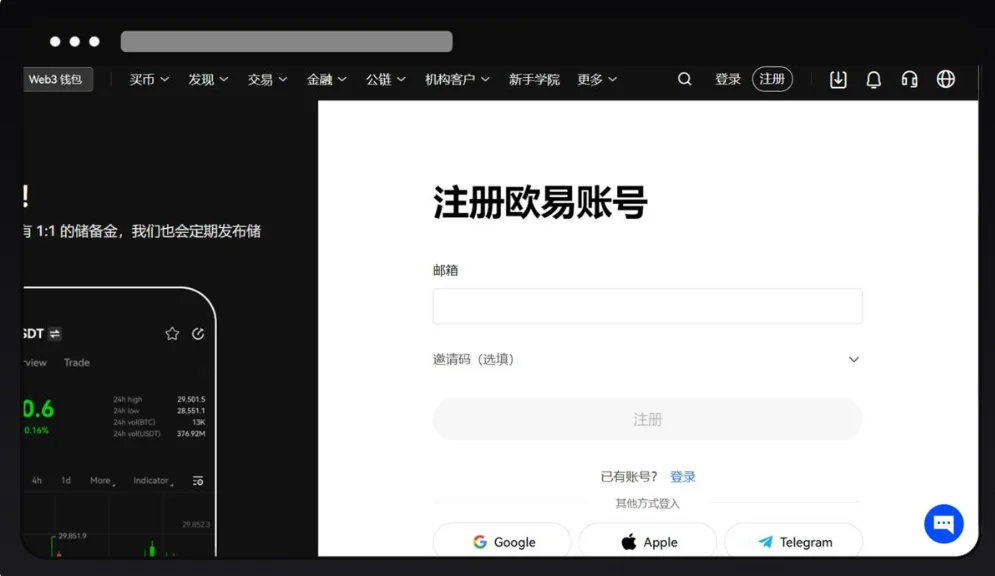Expand the 公链 menu
995x576 pixels.
pos(385,79)
